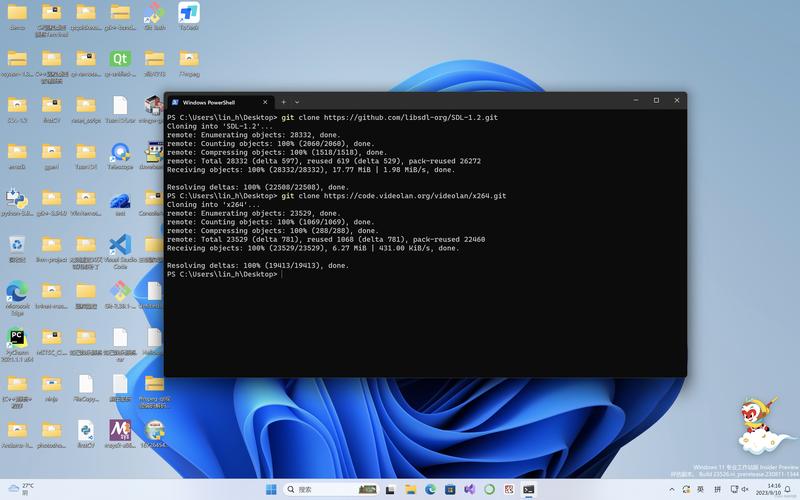The height and width of the screenshot is (500, 800).
Task: Select the FFmpeg folder on desktop
Action: click(189, 63)
